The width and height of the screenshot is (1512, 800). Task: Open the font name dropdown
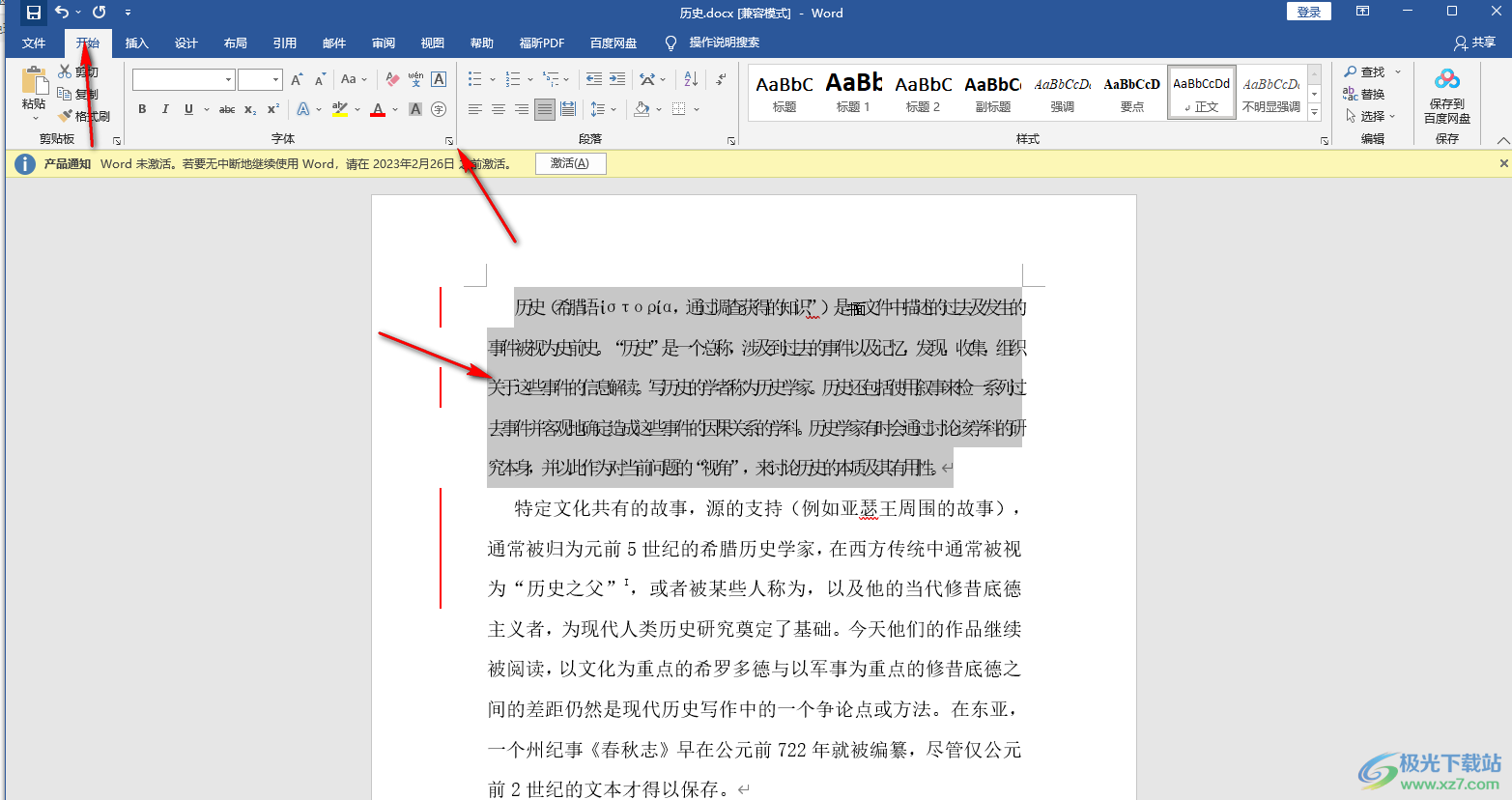pyautogui.click(x=228, y=79)
